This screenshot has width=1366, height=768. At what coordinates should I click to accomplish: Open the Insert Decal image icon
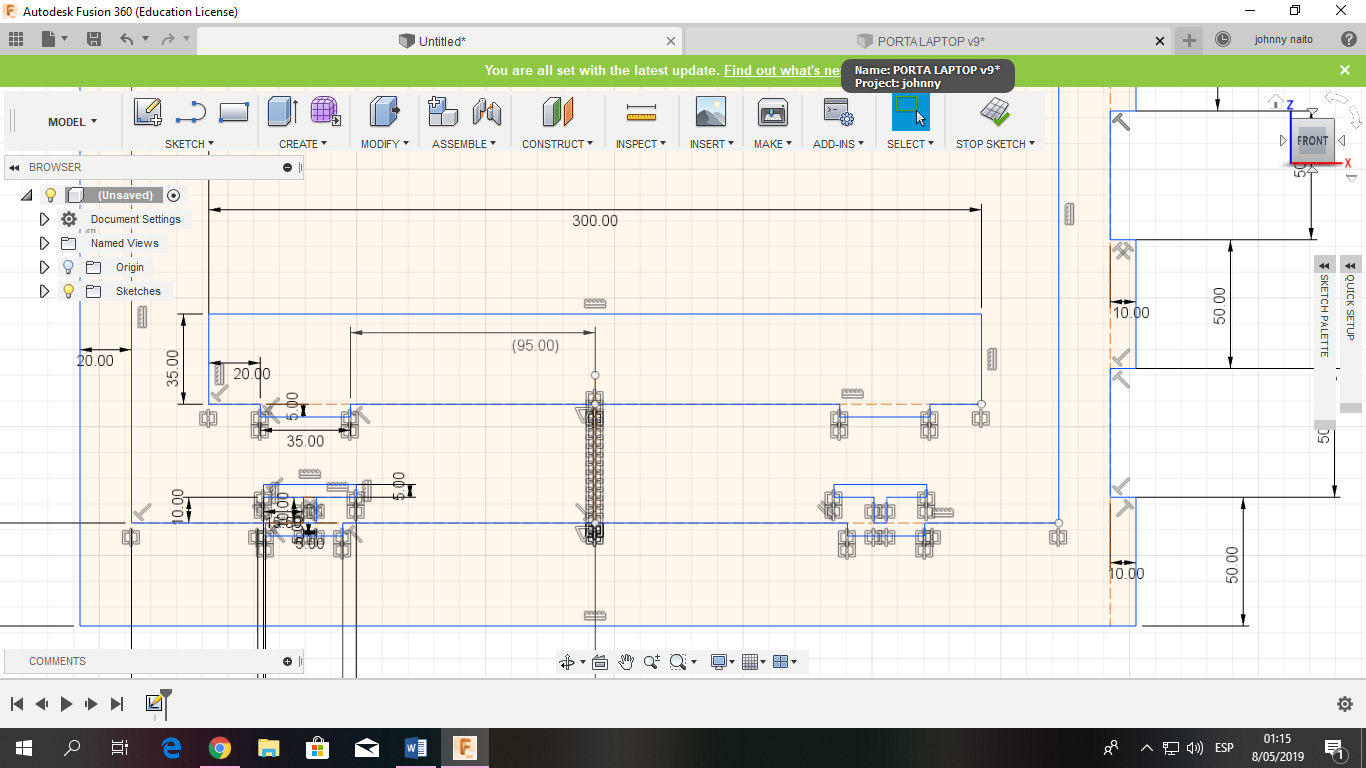click(x=710, y=111)
